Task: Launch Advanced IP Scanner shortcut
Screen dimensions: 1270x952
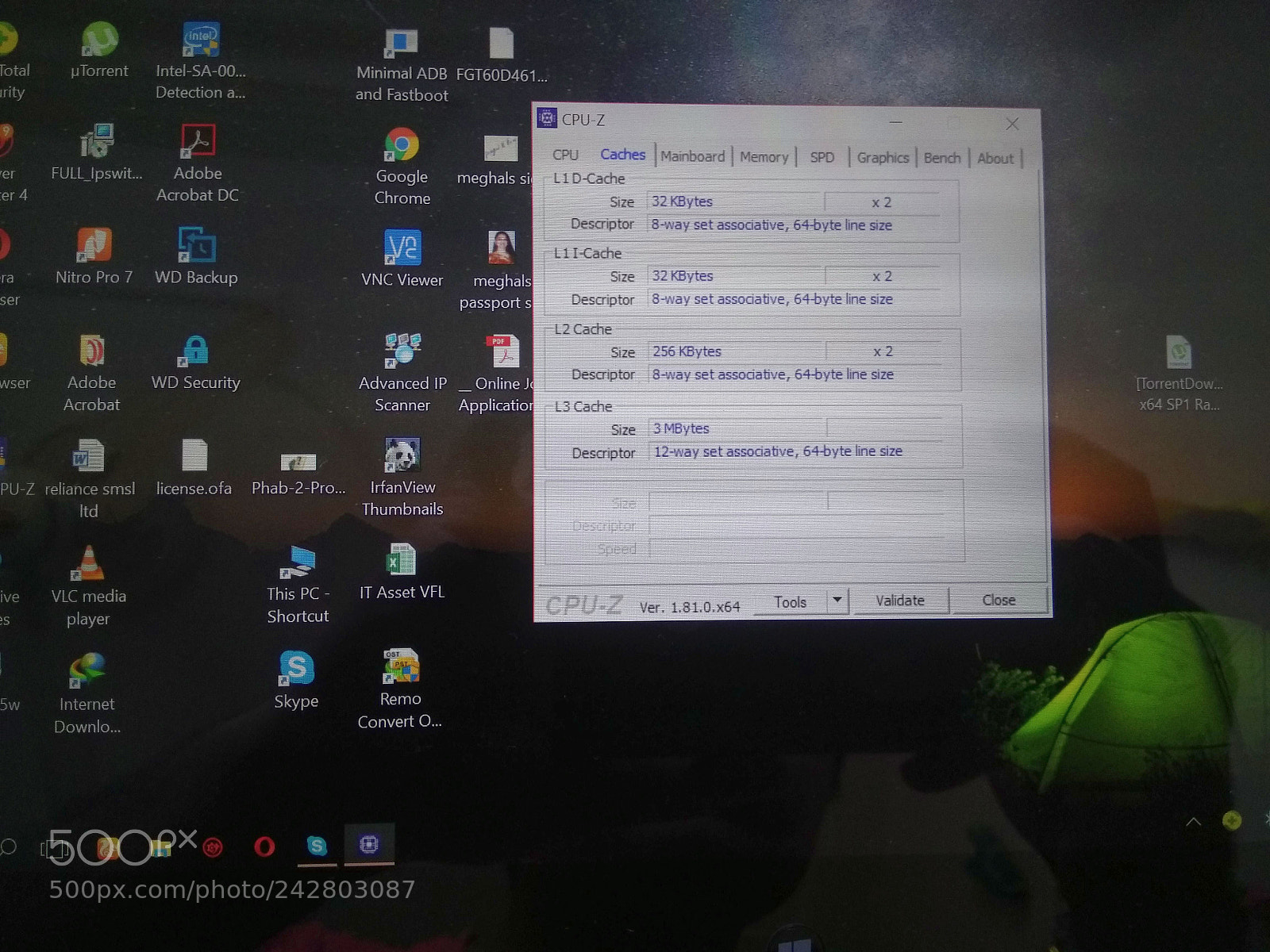Action: [402, 373]
